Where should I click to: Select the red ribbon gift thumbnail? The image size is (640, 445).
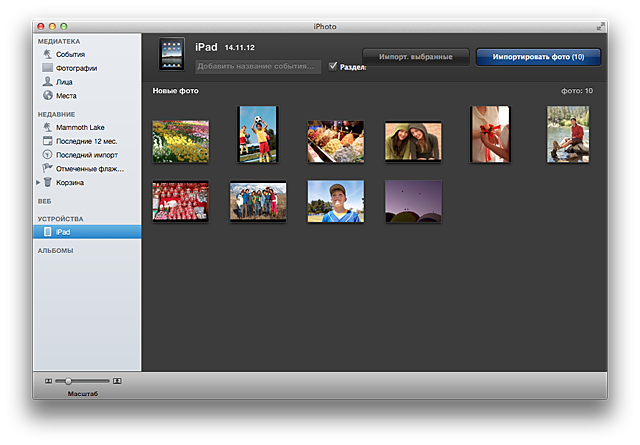coord(490,134)
